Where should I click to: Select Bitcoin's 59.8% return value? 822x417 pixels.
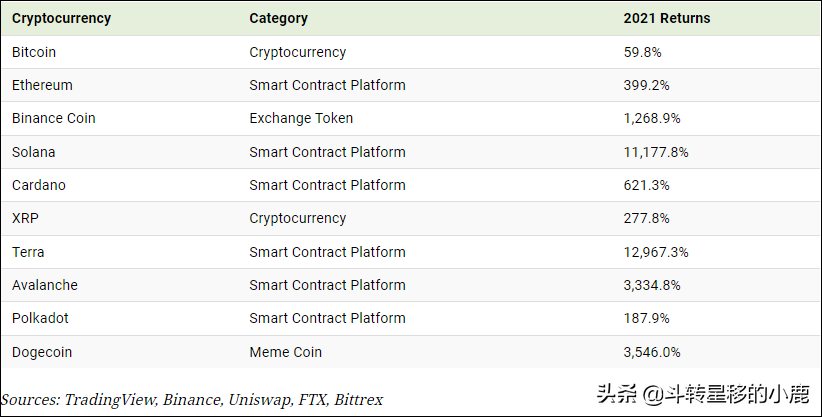pos(643,52)
